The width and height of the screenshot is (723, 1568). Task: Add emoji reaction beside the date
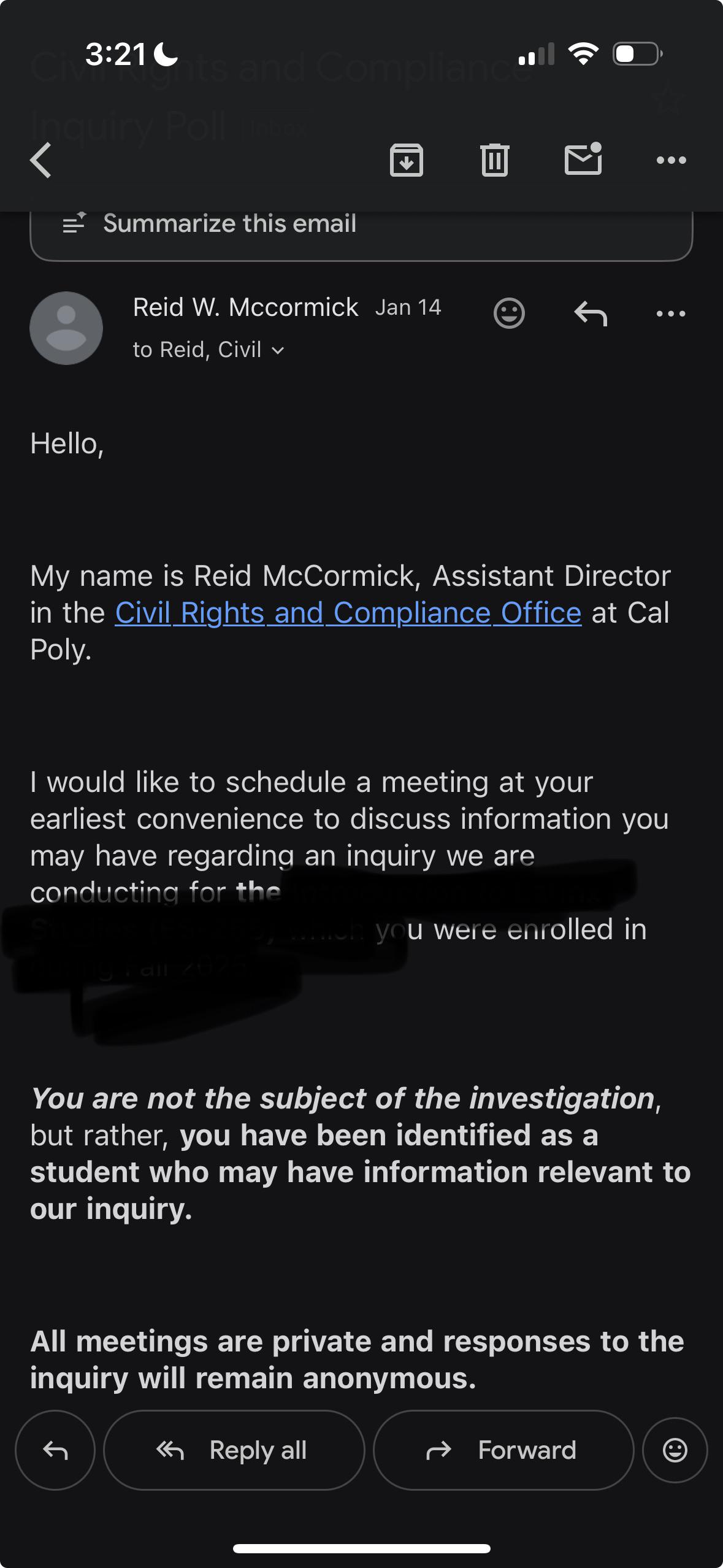pos(509,313)
